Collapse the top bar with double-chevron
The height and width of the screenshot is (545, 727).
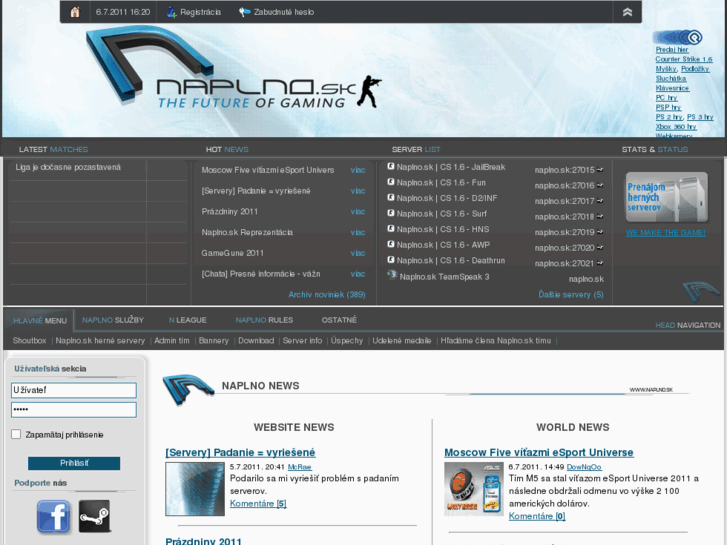[627, 12]
